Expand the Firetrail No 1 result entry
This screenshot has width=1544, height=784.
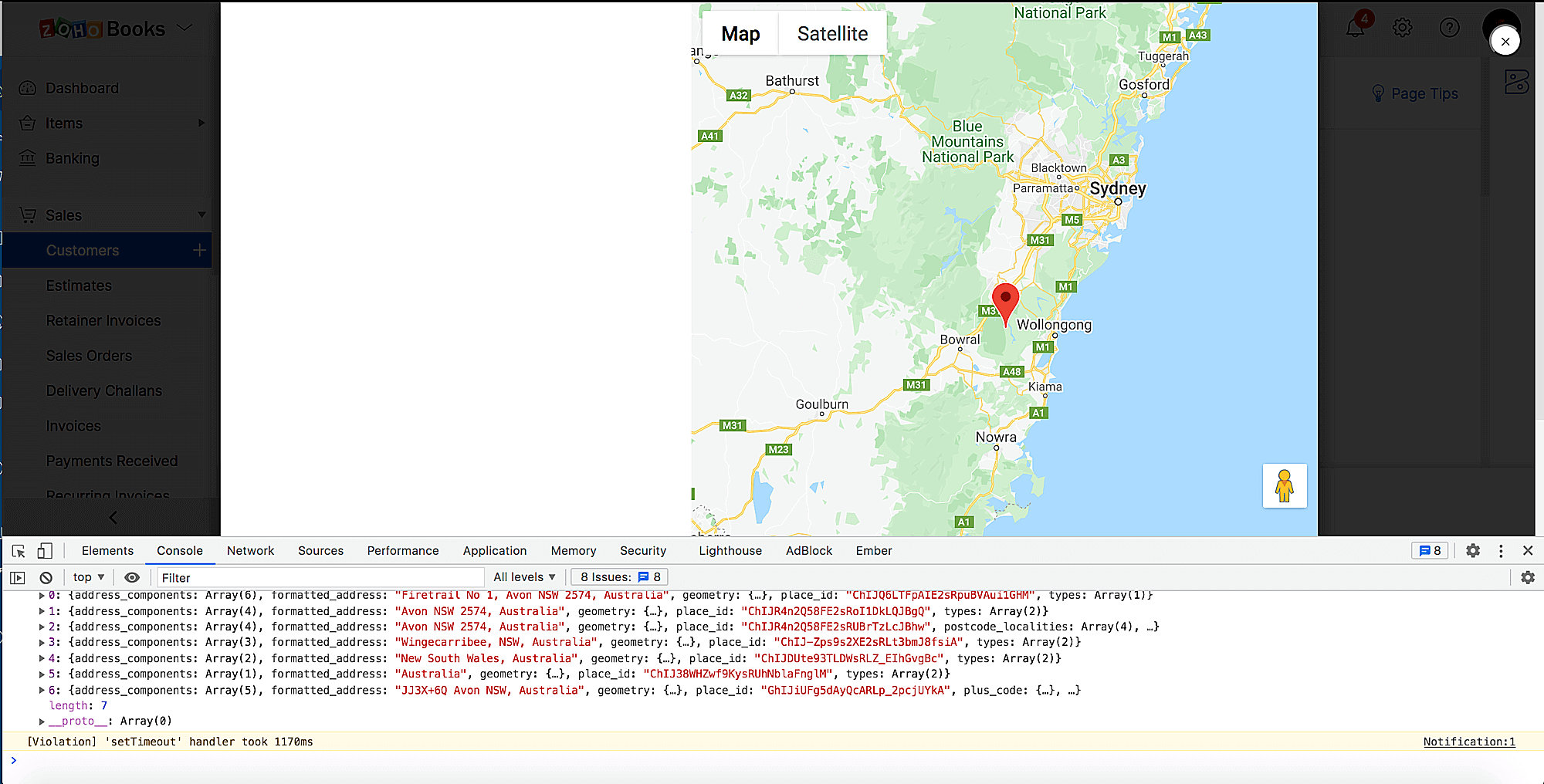click(x=42, y=596)
